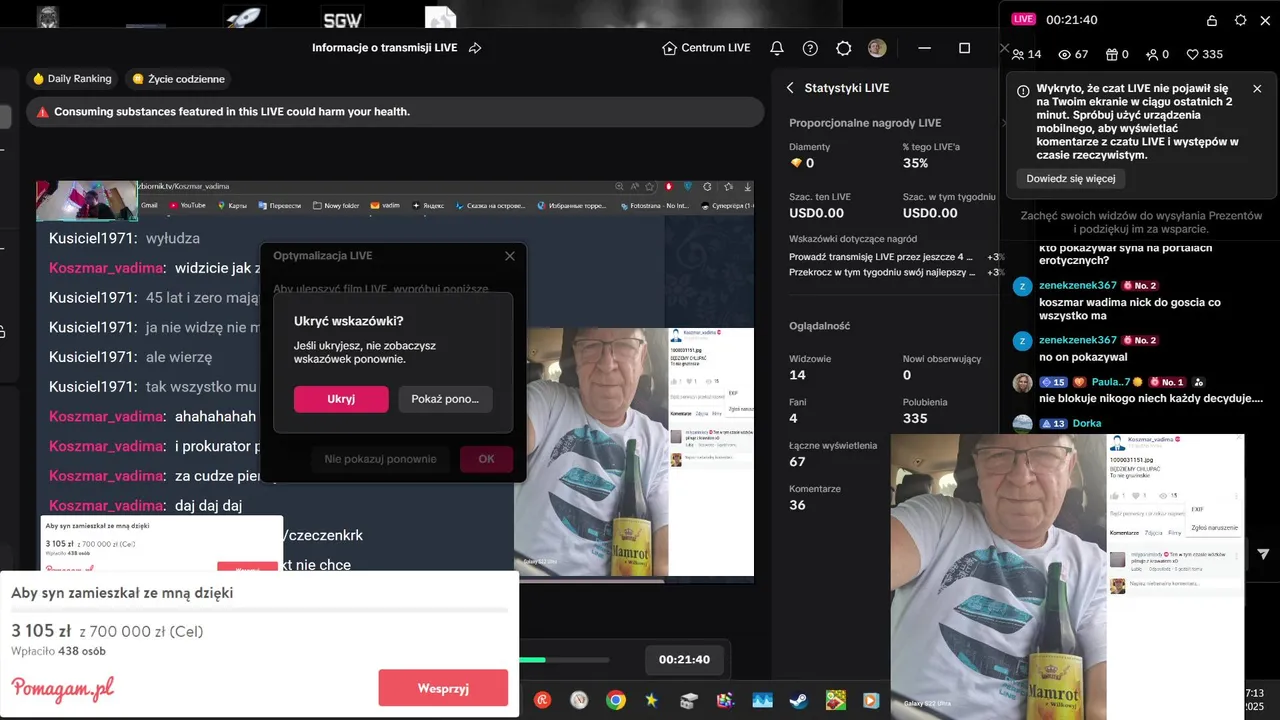Image resolution: width=1280 pixels, height=720 pixels.
Task: Open Steam from the taskbar
Action: tap(798, 700)
